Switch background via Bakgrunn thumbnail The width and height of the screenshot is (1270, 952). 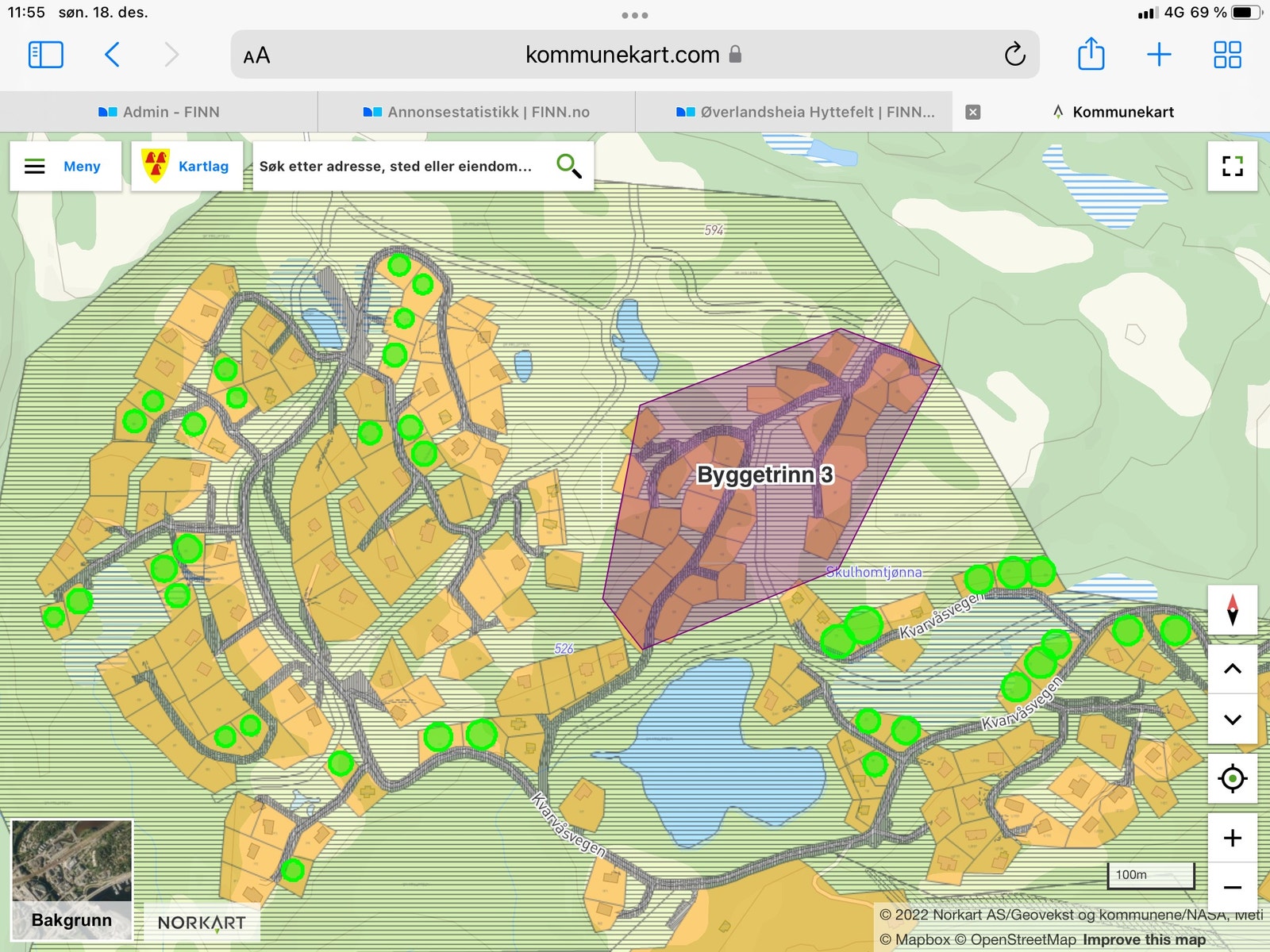72,880
